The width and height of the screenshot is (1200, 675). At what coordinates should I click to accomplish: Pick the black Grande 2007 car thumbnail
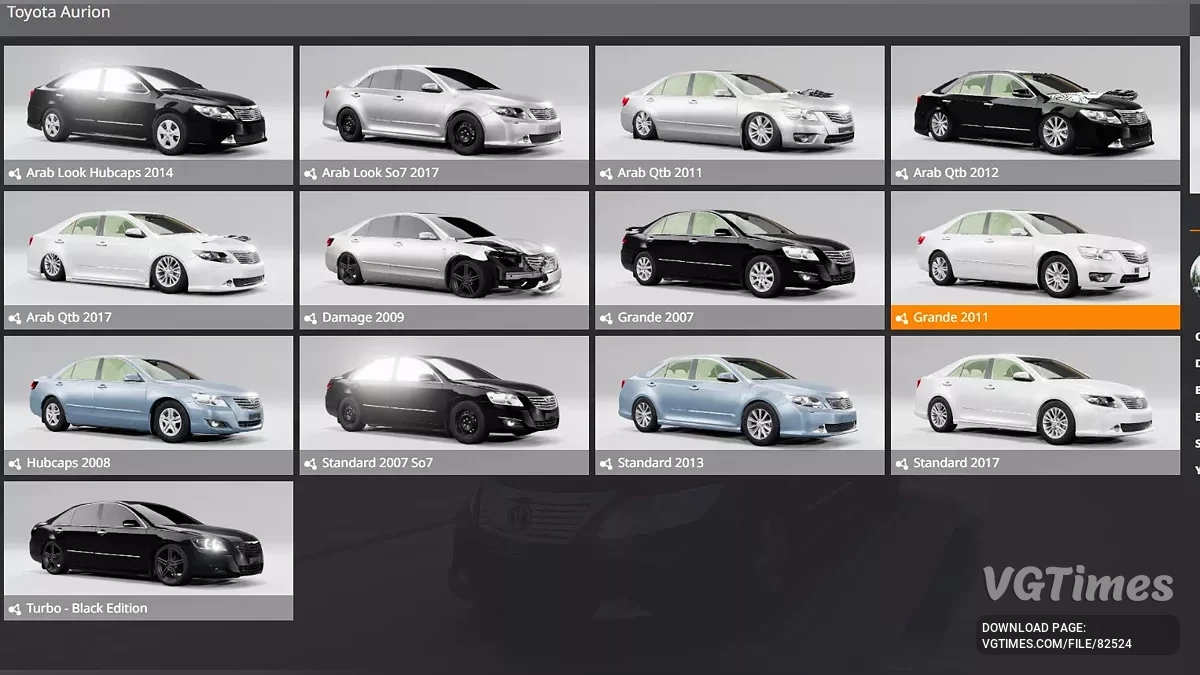(739, 248)
